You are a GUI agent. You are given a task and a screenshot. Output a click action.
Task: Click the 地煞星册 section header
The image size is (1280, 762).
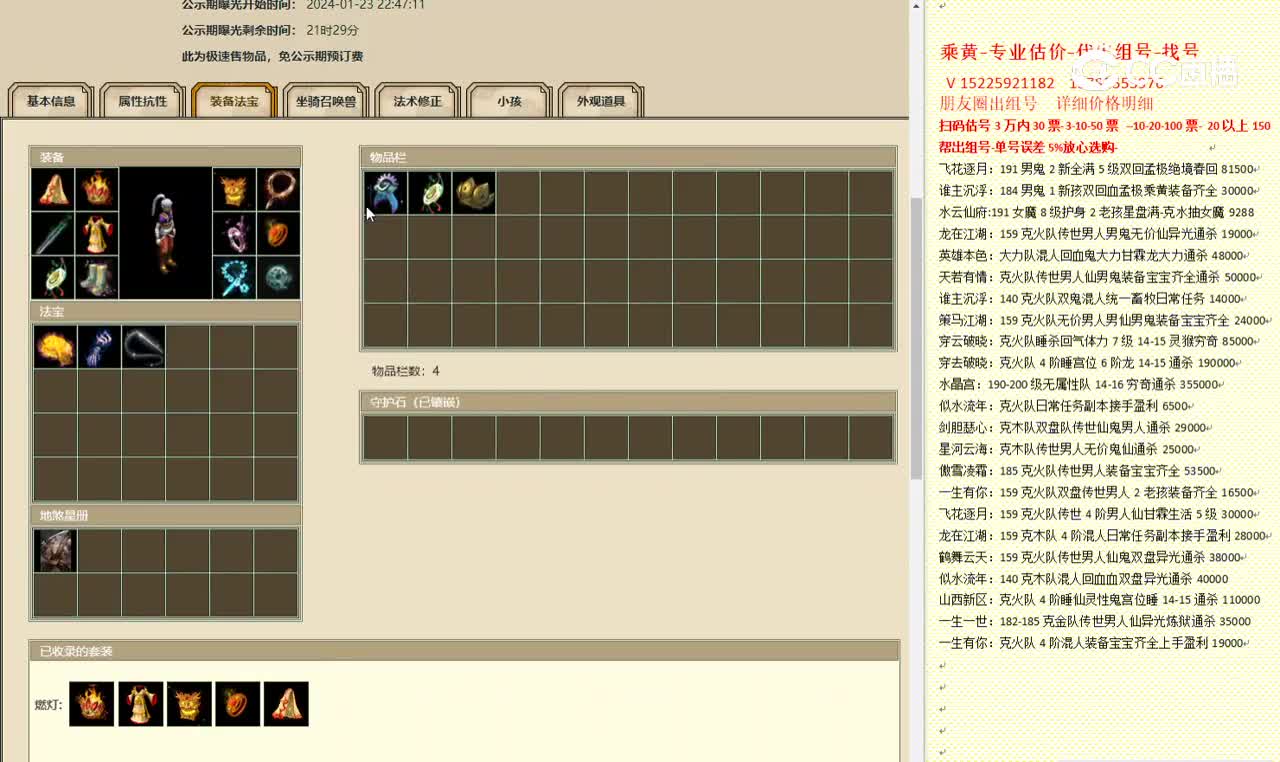165,515
